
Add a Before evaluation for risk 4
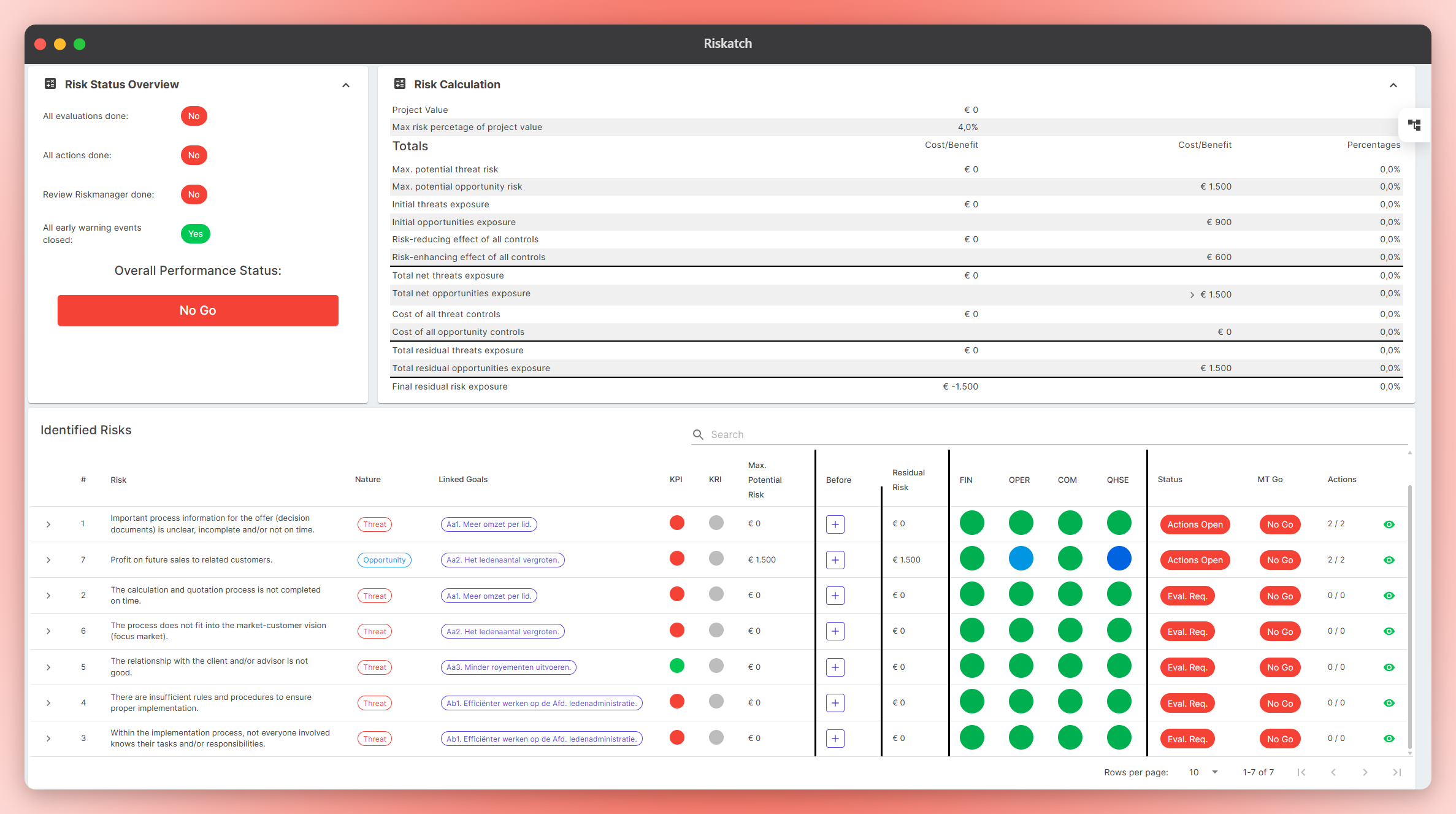[x=835, y=703]
